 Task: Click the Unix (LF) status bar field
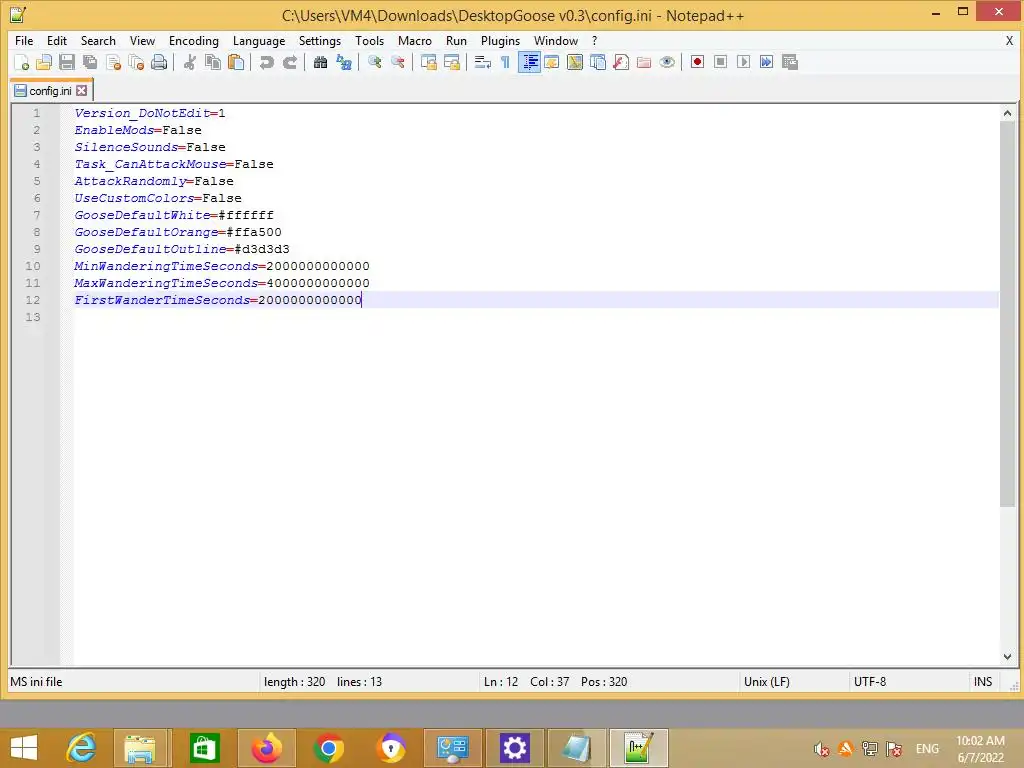tap(767, 682)
